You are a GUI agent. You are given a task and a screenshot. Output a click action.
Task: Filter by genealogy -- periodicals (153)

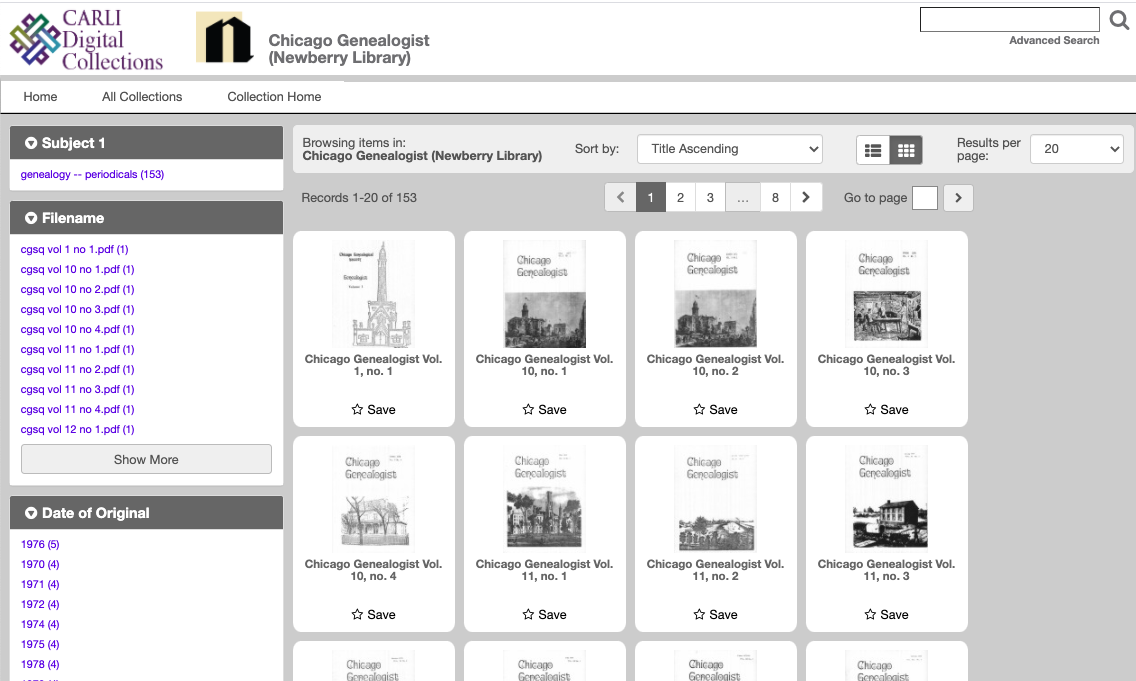[x=92, y=175]
